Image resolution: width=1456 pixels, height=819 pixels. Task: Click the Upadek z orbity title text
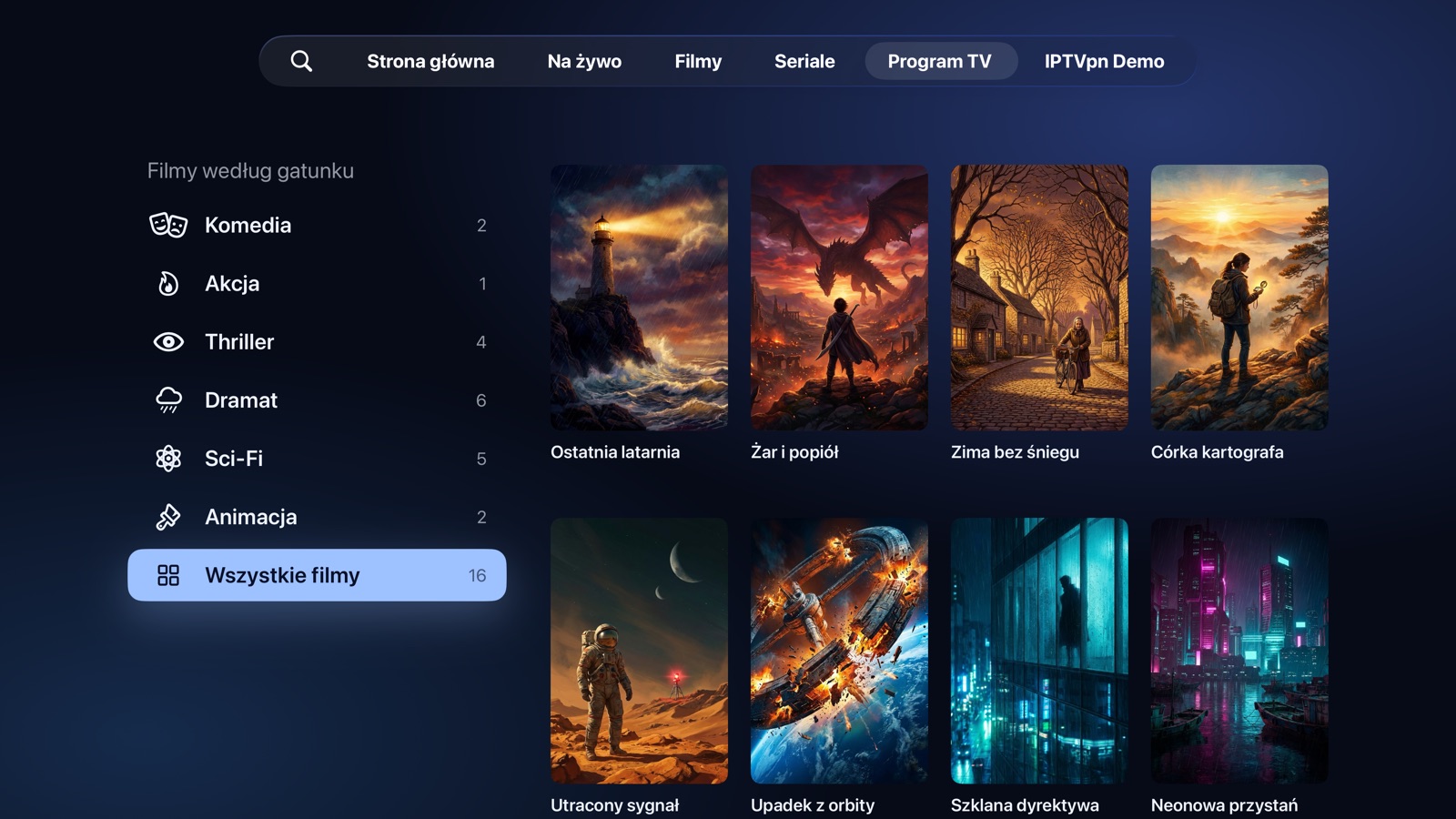coord(813,805)
